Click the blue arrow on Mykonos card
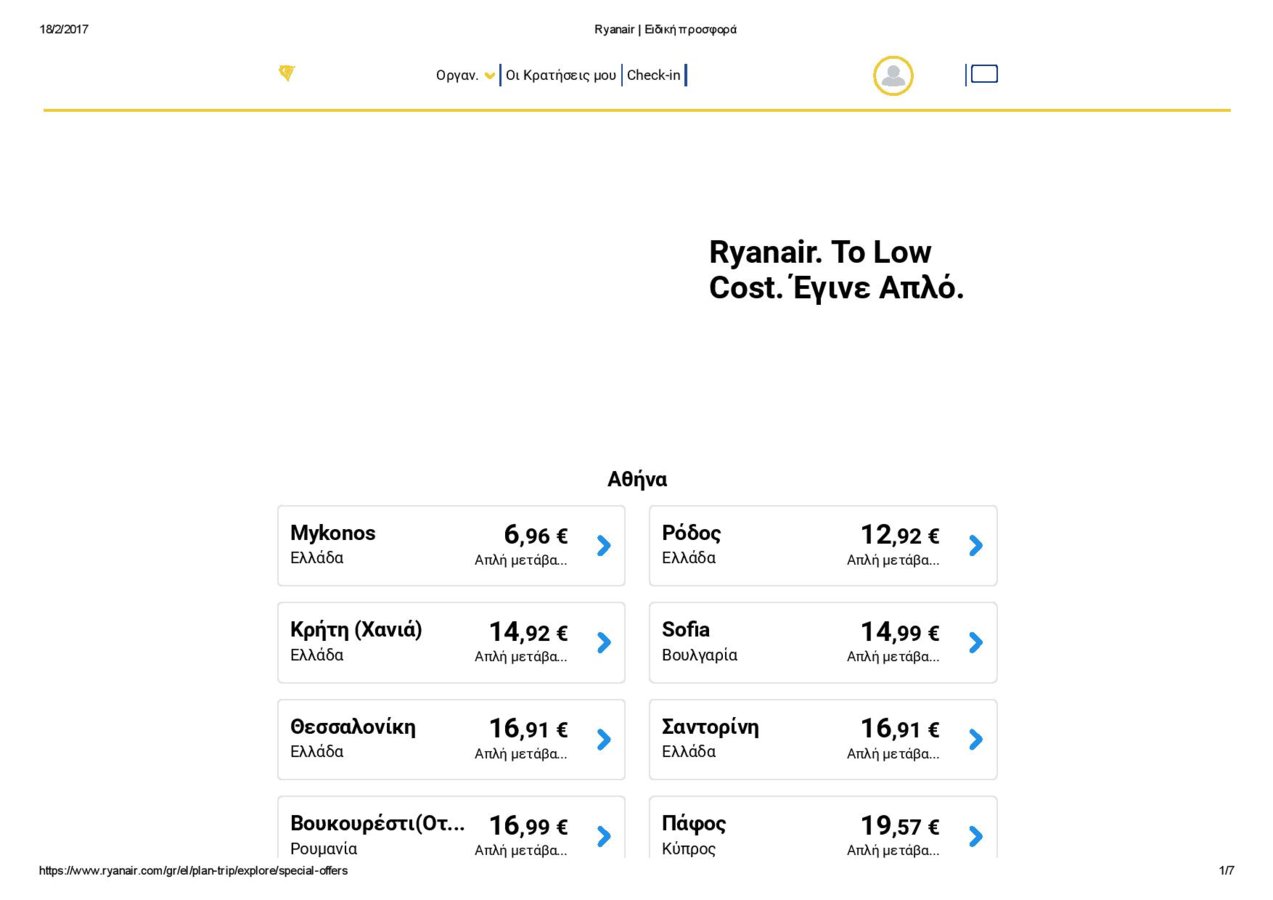The width and height of the screenshot is (1273, 900). [604, 545]
